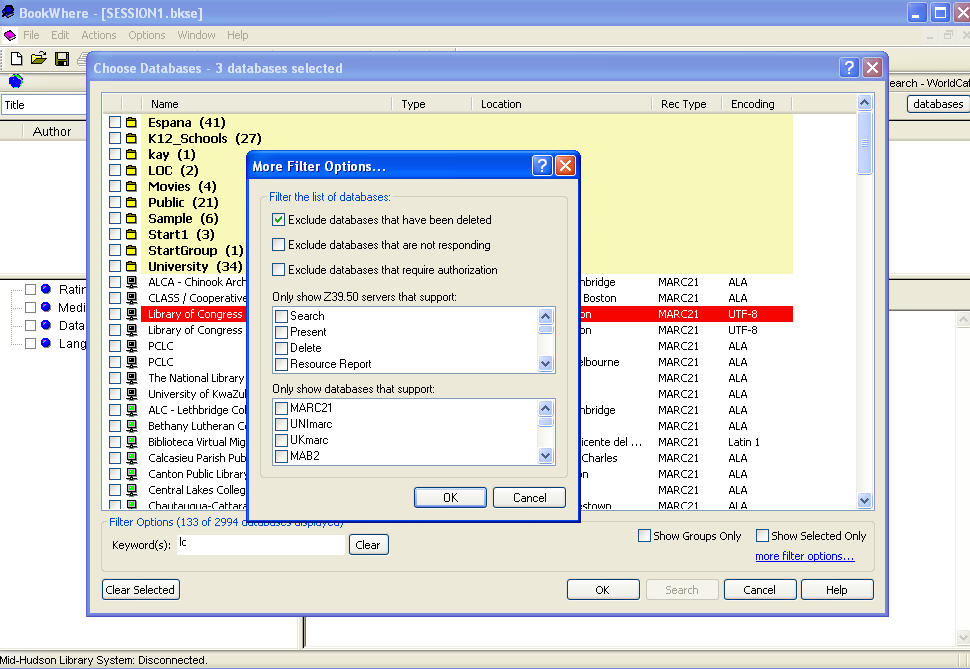Click the University group folder icon

131,266
